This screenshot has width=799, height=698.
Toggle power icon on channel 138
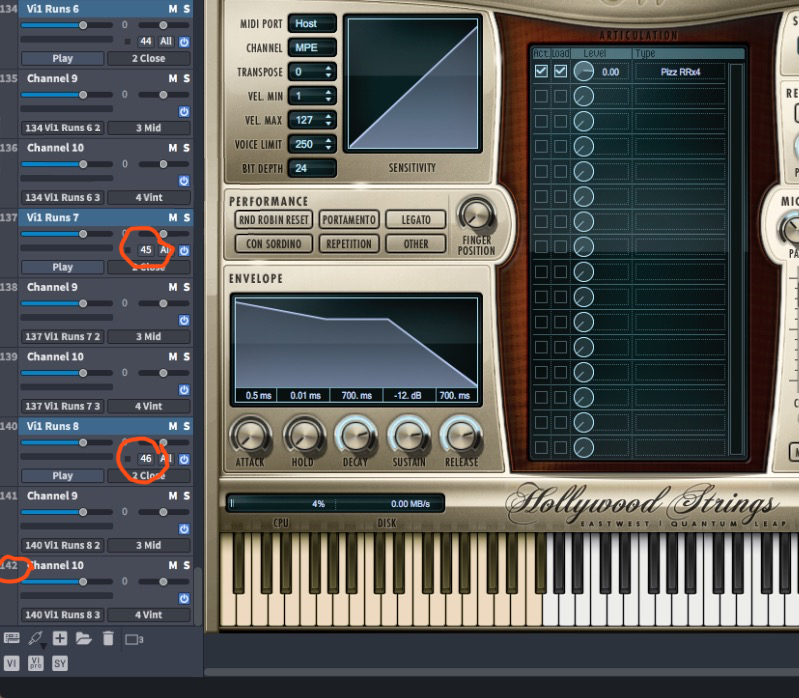(184, 320)
